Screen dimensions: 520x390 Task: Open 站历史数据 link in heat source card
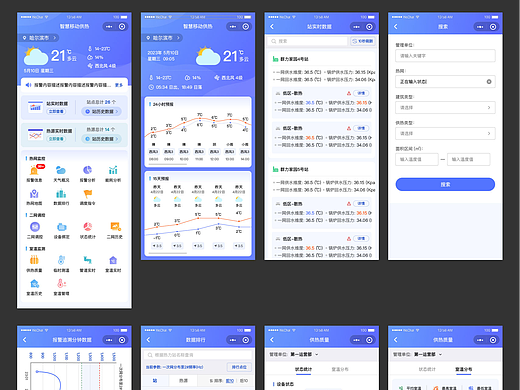pyautogui.click(x=101, y=139)
